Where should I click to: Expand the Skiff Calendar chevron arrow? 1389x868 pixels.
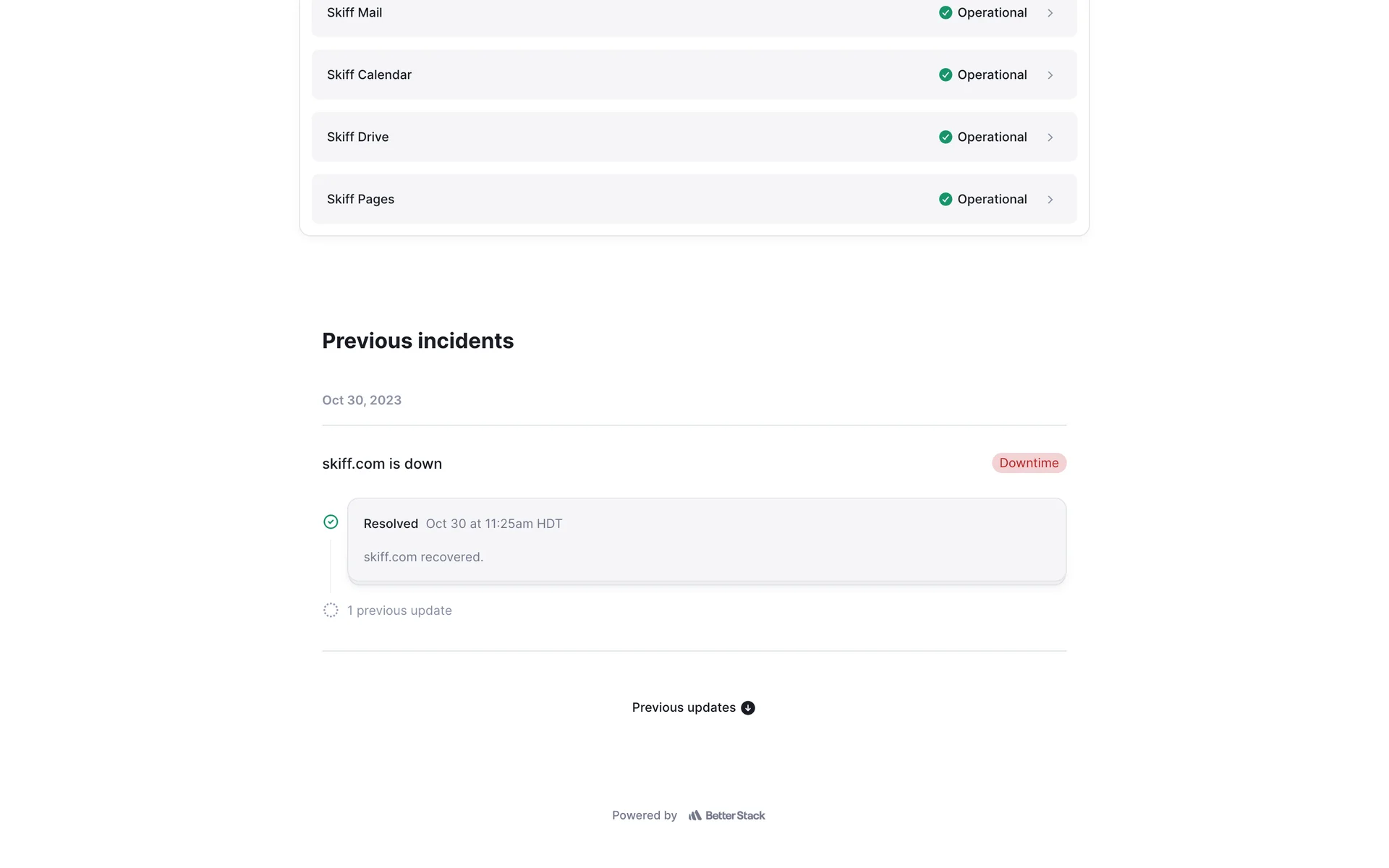coord(1050,75)
